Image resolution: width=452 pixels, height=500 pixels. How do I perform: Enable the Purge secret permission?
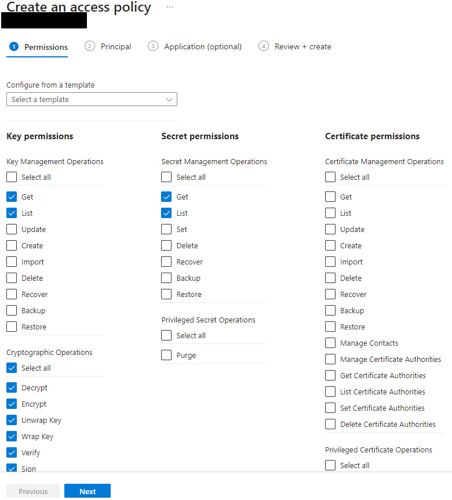[x=166, y=355]
